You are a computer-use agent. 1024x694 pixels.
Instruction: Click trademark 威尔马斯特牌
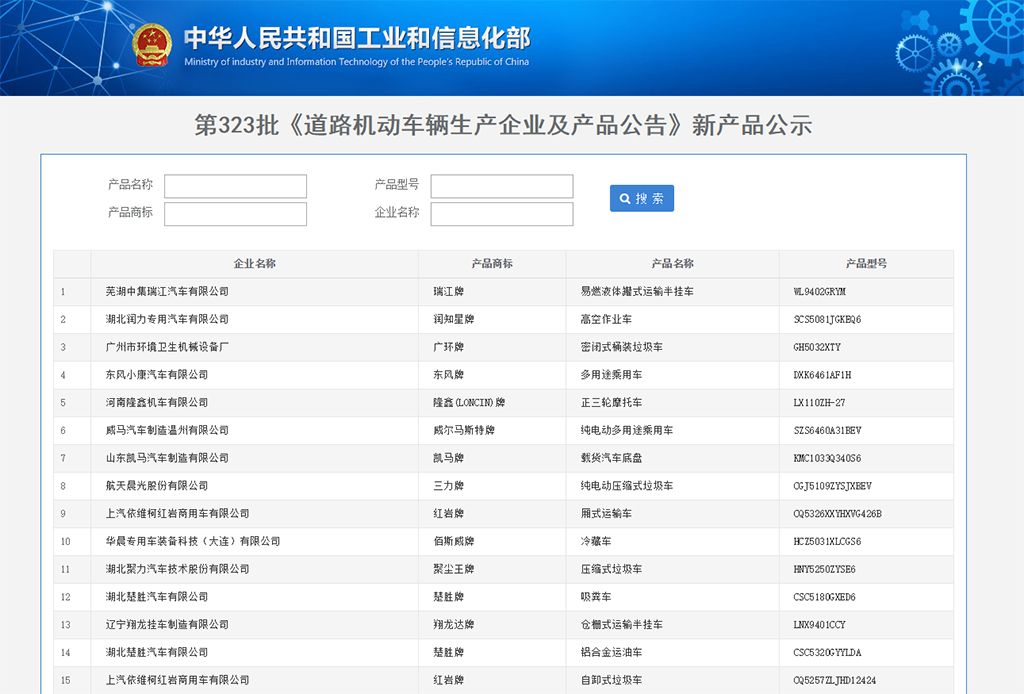[464, 430]
